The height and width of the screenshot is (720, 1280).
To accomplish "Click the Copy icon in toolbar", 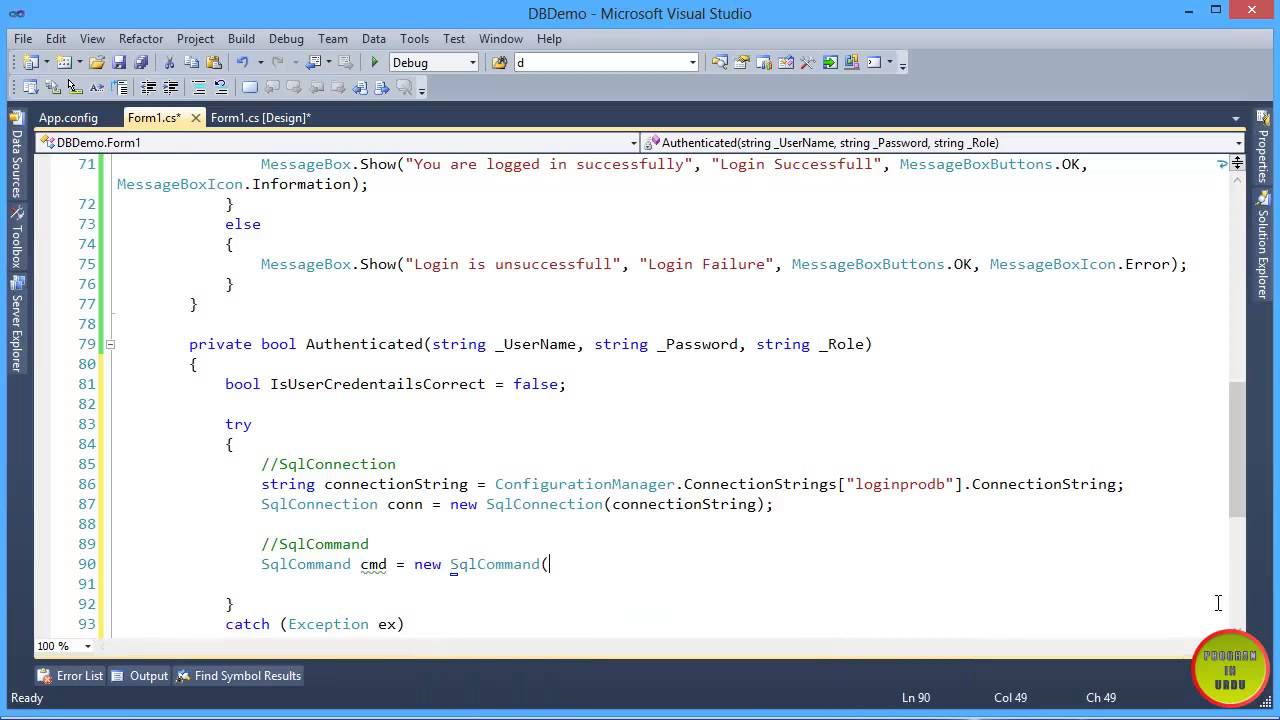I will [x=191, y=62].
